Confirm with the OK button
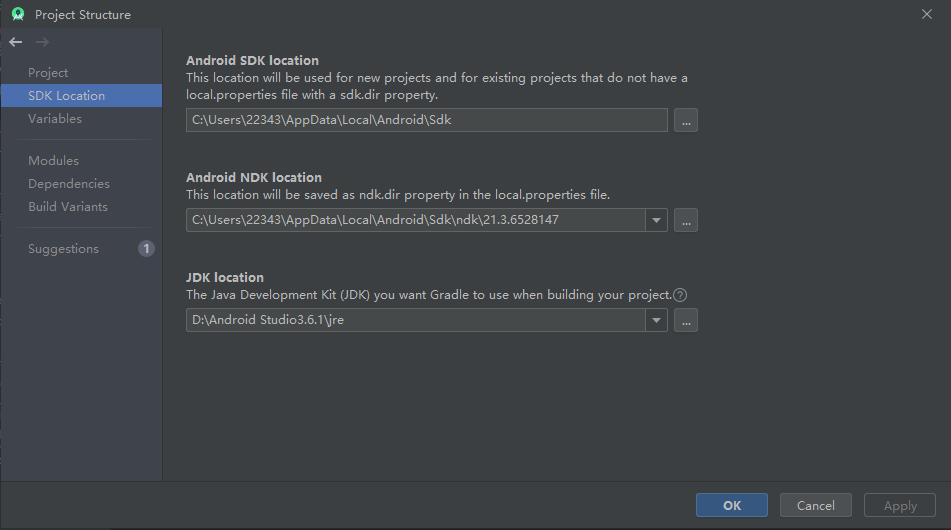Screen dimensions: 951x530 (x=732, y=505)
